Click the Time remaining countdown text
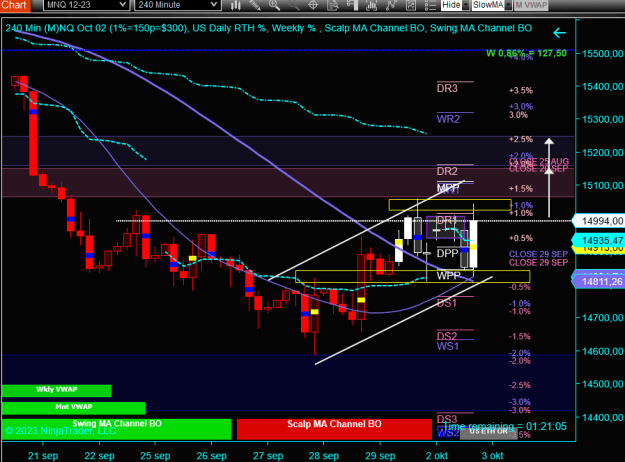The image size is (625, 462). (x=505, y=426)
